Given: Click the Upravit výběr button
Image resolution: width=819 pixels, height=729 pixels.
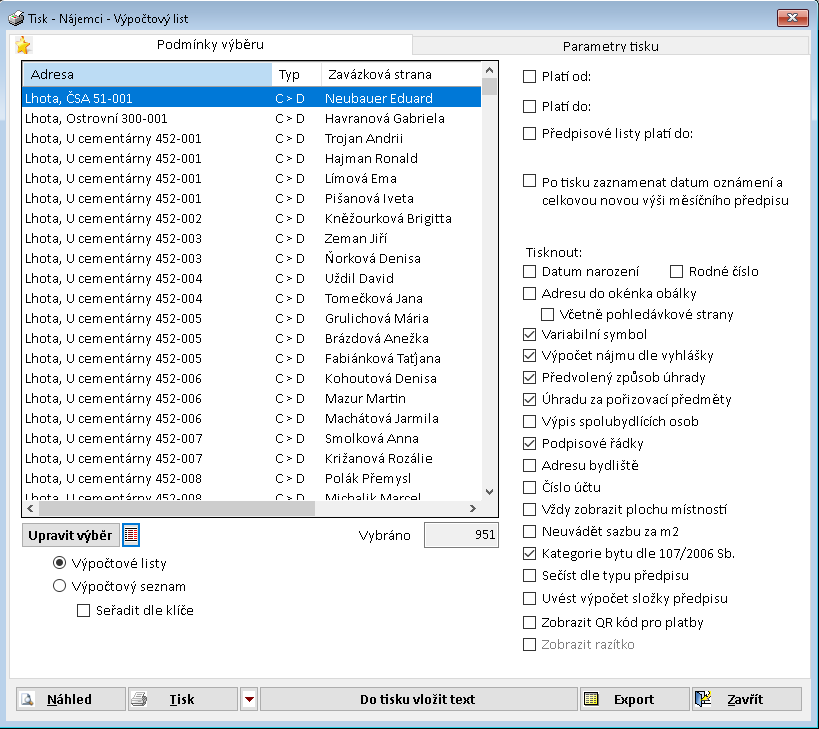Looking at the screenshot, I should coord(69,535).
